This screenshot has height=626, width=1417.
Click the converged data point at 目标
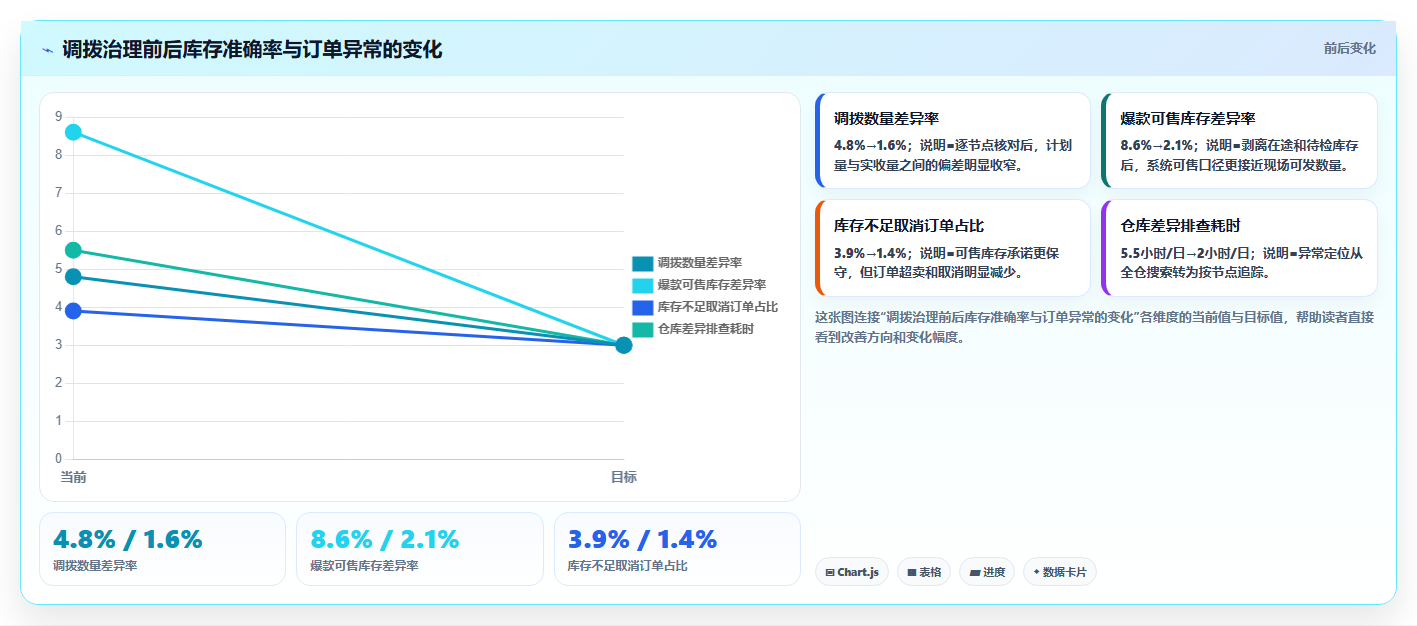pos(624,345)
